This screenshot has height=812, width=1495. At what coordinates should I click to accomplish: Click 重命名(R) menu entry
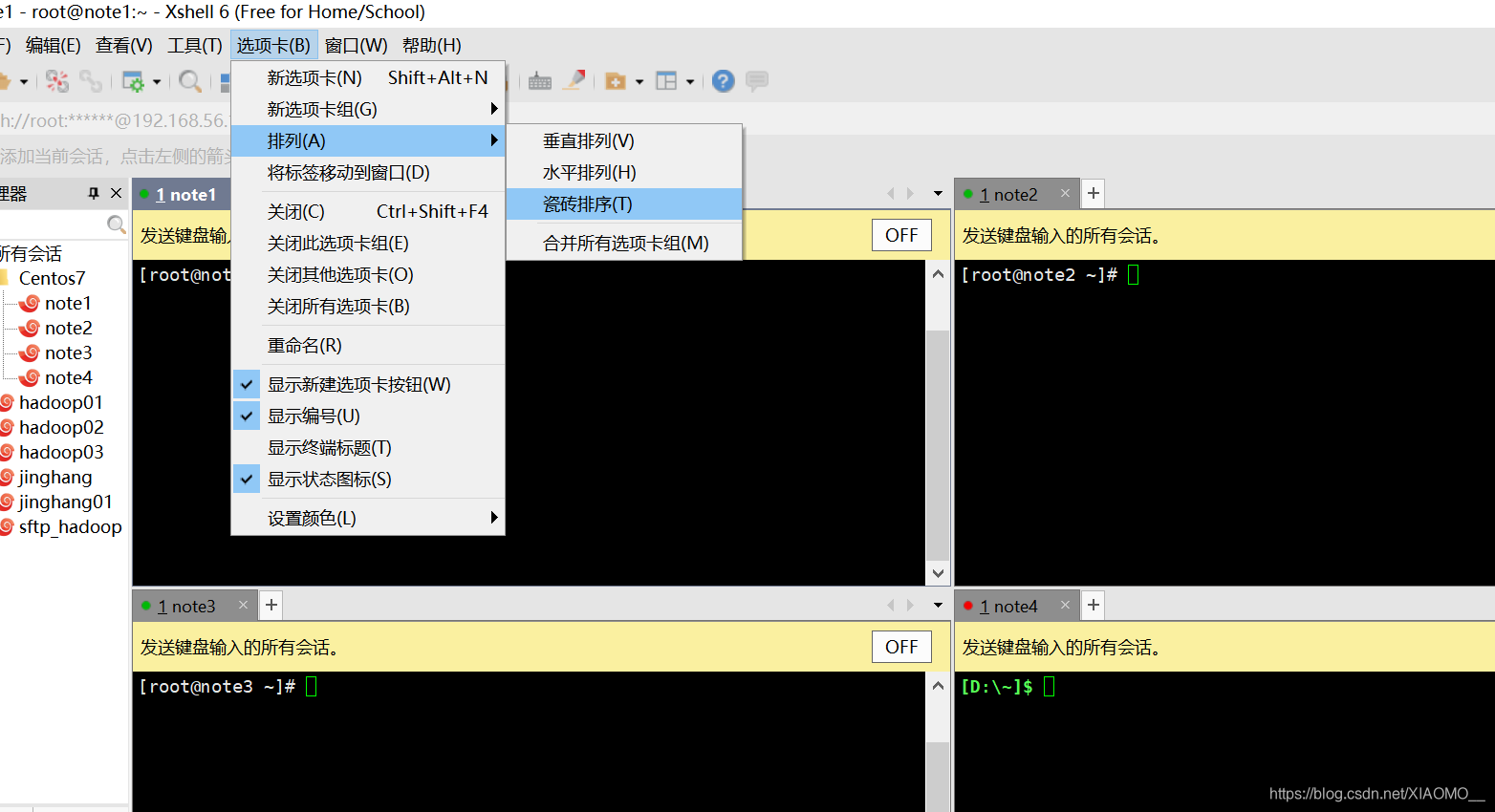coord(368,345)
